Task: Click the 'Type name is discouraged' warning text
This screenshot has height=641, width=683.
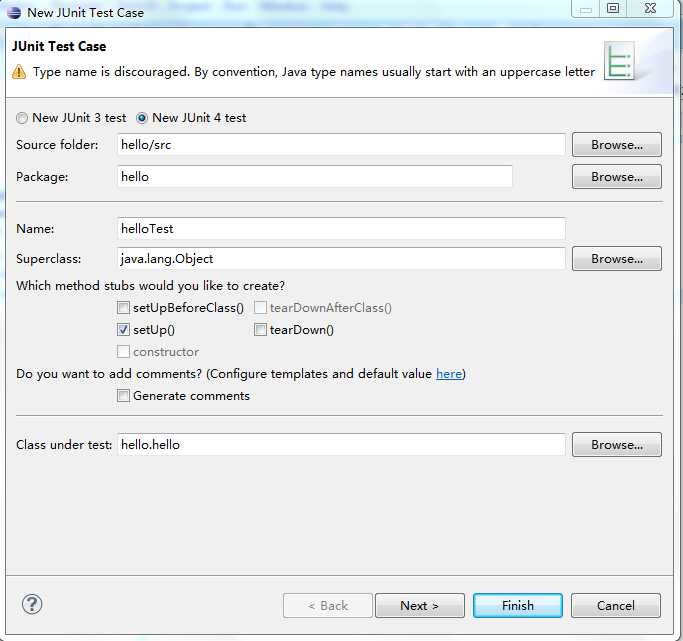Action: [314, 72]
